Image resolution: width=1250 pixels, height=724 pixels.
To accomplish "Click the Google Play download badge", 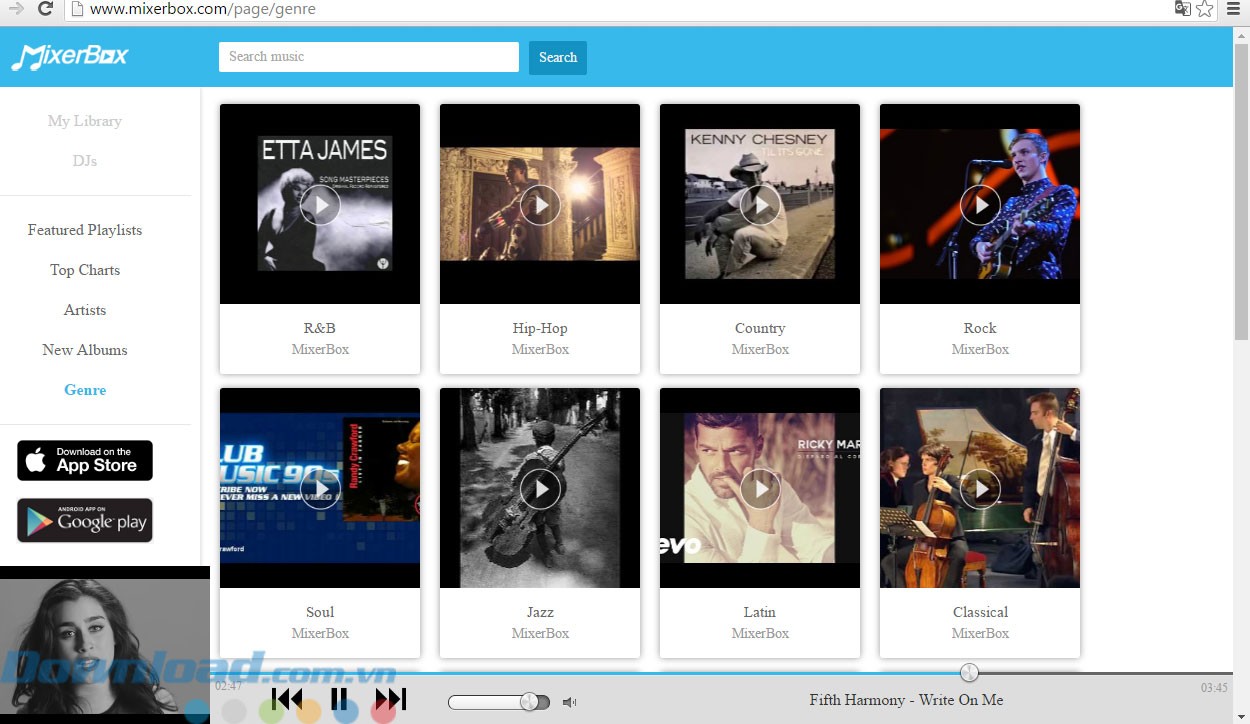I will coord(85,520).
